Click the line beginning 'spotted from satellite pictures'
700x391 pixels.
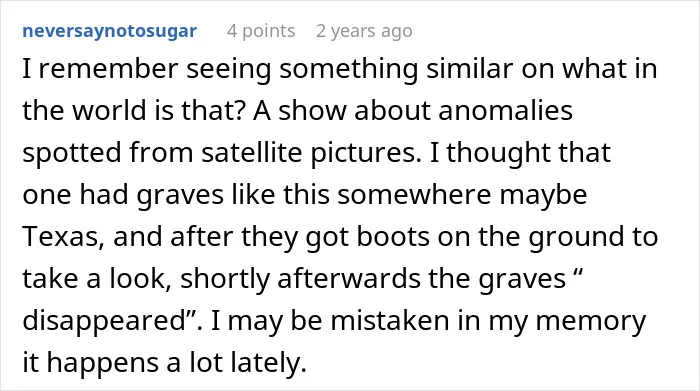click(317, 153)
